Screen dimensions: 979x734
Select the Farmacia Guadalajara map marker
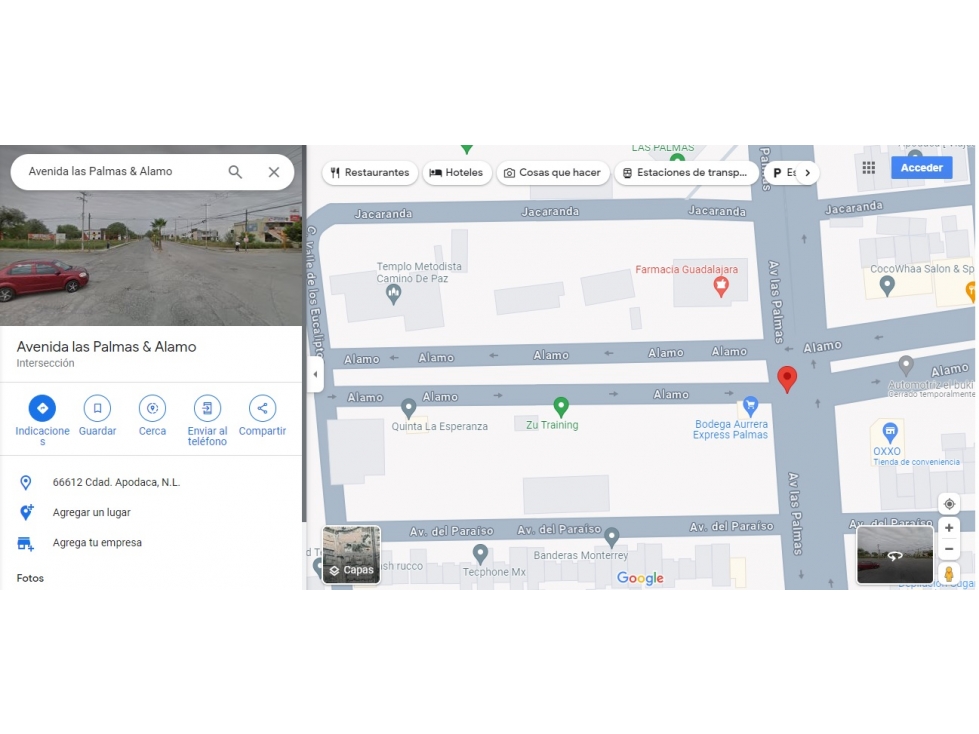click(x=721, y=286)
